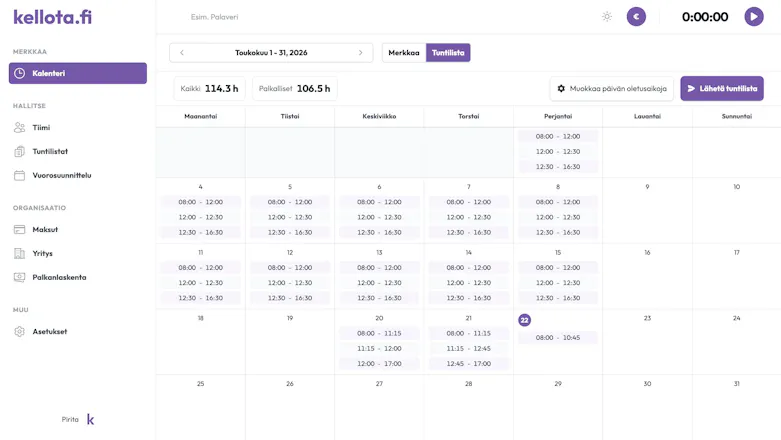Open 08:00 - 11:15 entry on day 20
781x440 pixels.
[x=379, y=333]
